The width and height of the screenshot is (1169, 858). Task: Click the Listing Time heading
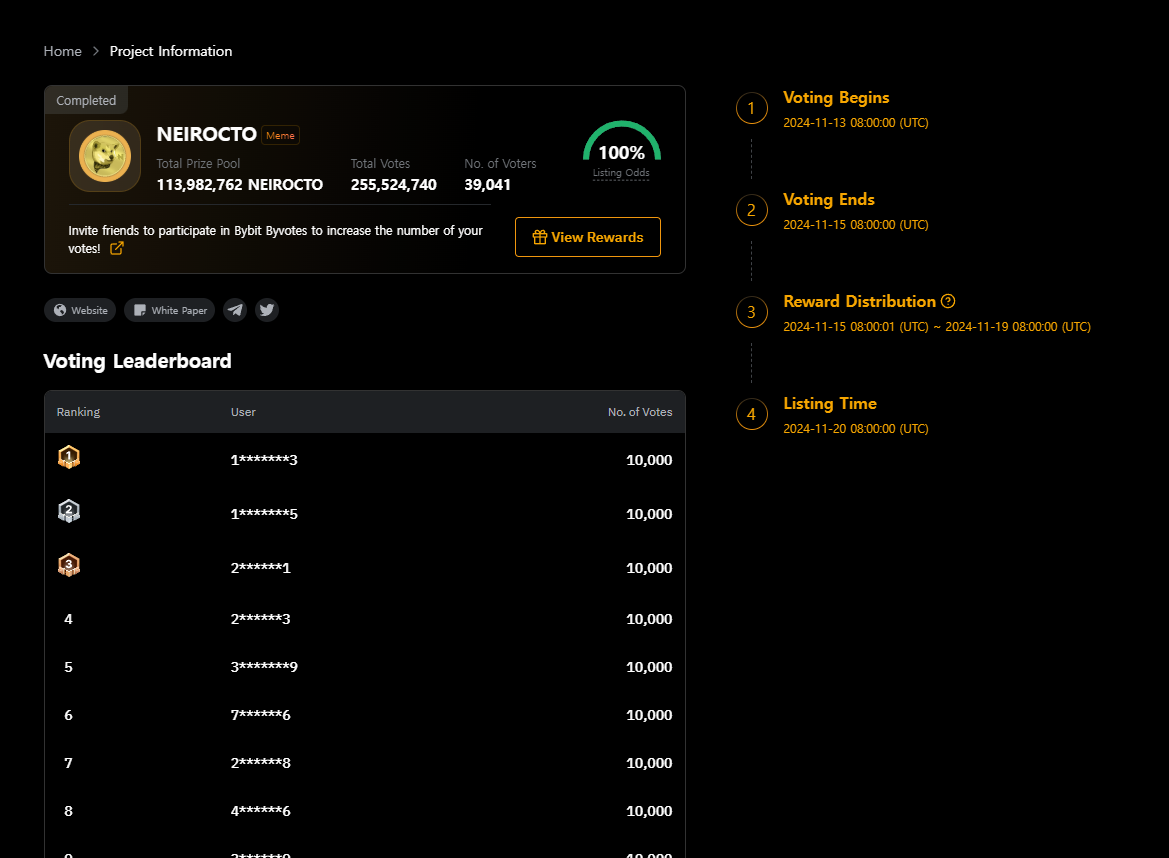click(830, 403)
